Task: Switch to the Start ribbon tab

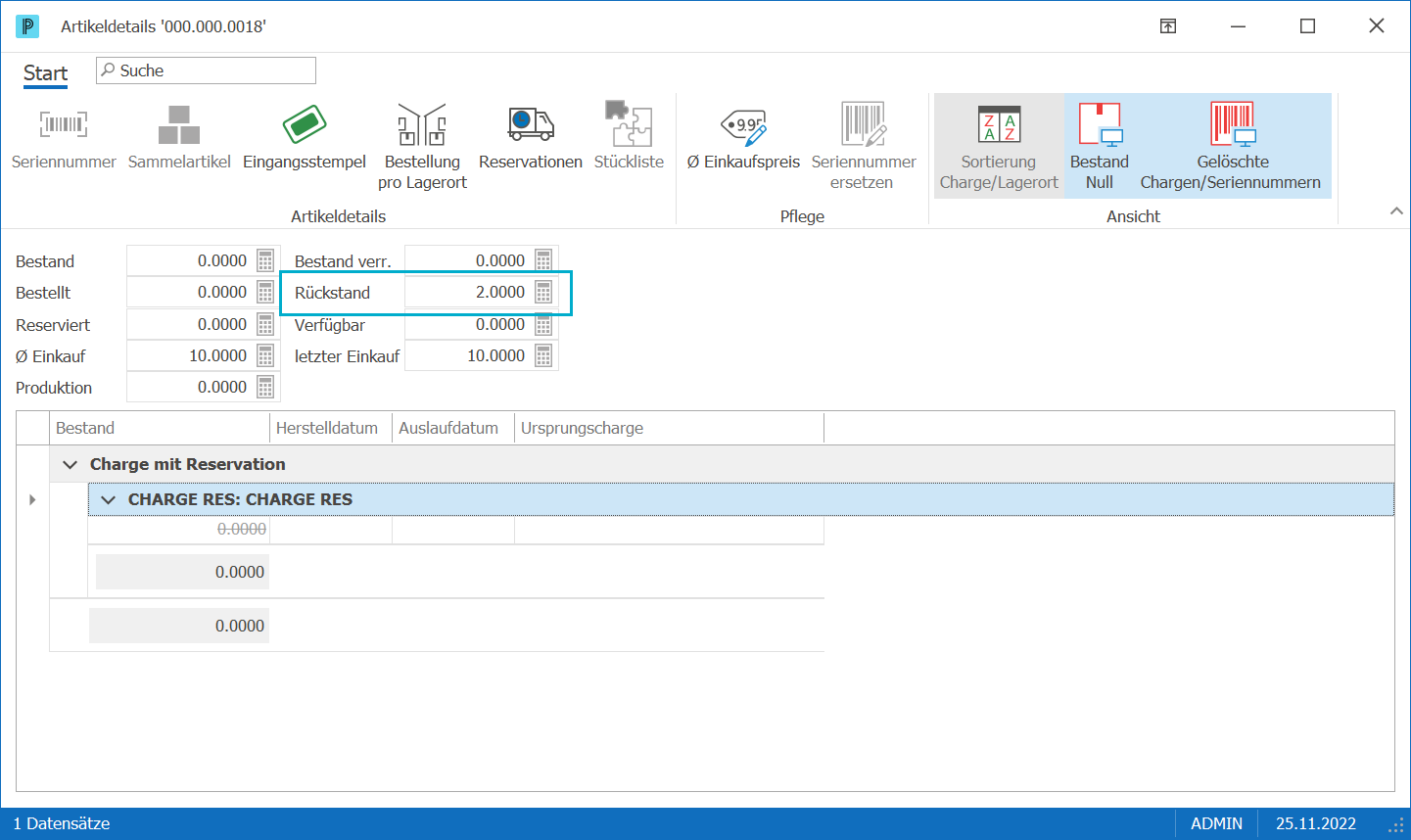Action: (45, 73)
